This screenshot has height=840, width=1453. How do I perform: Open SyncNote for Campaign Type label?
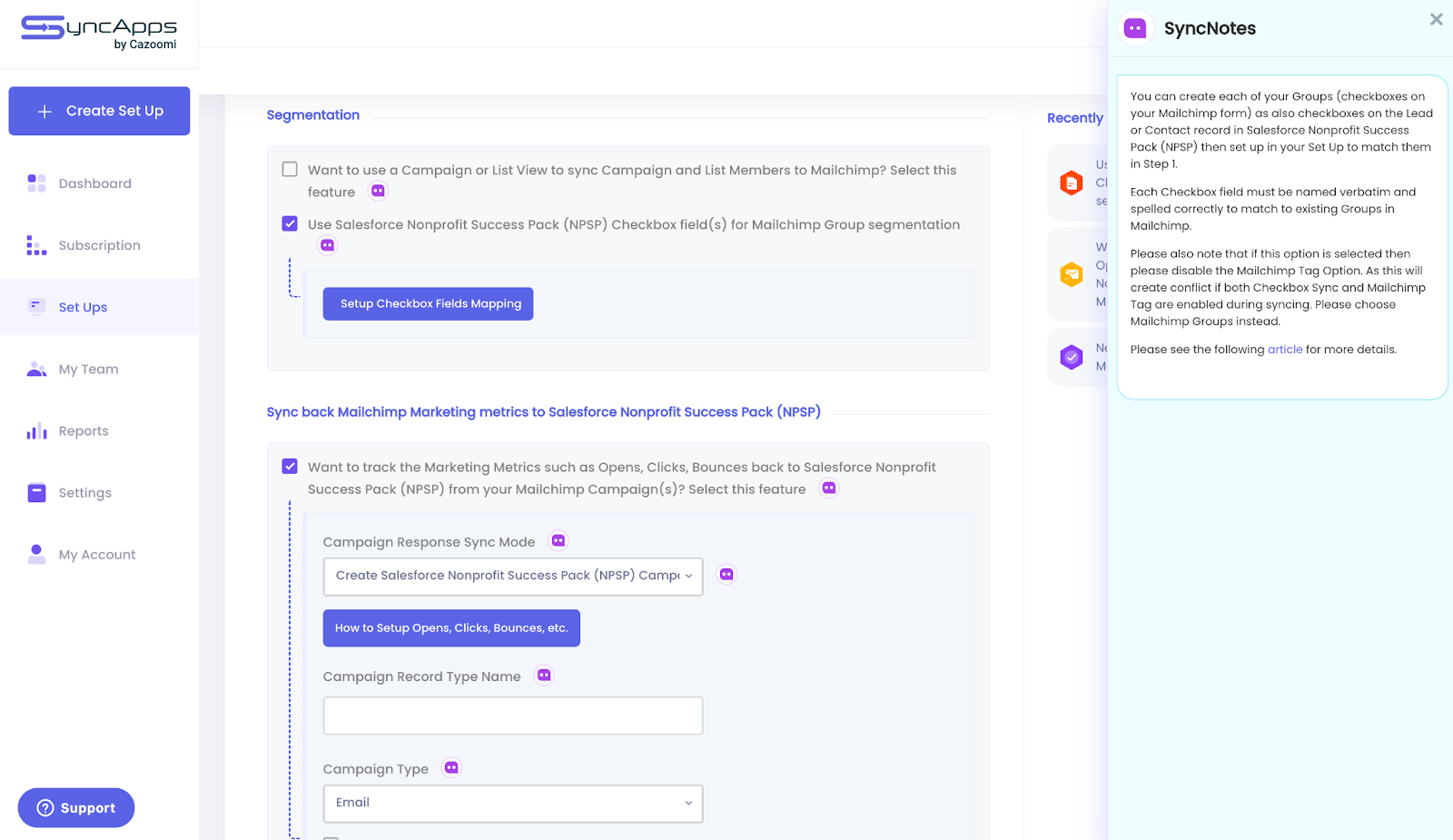click(x=451, y=767)
